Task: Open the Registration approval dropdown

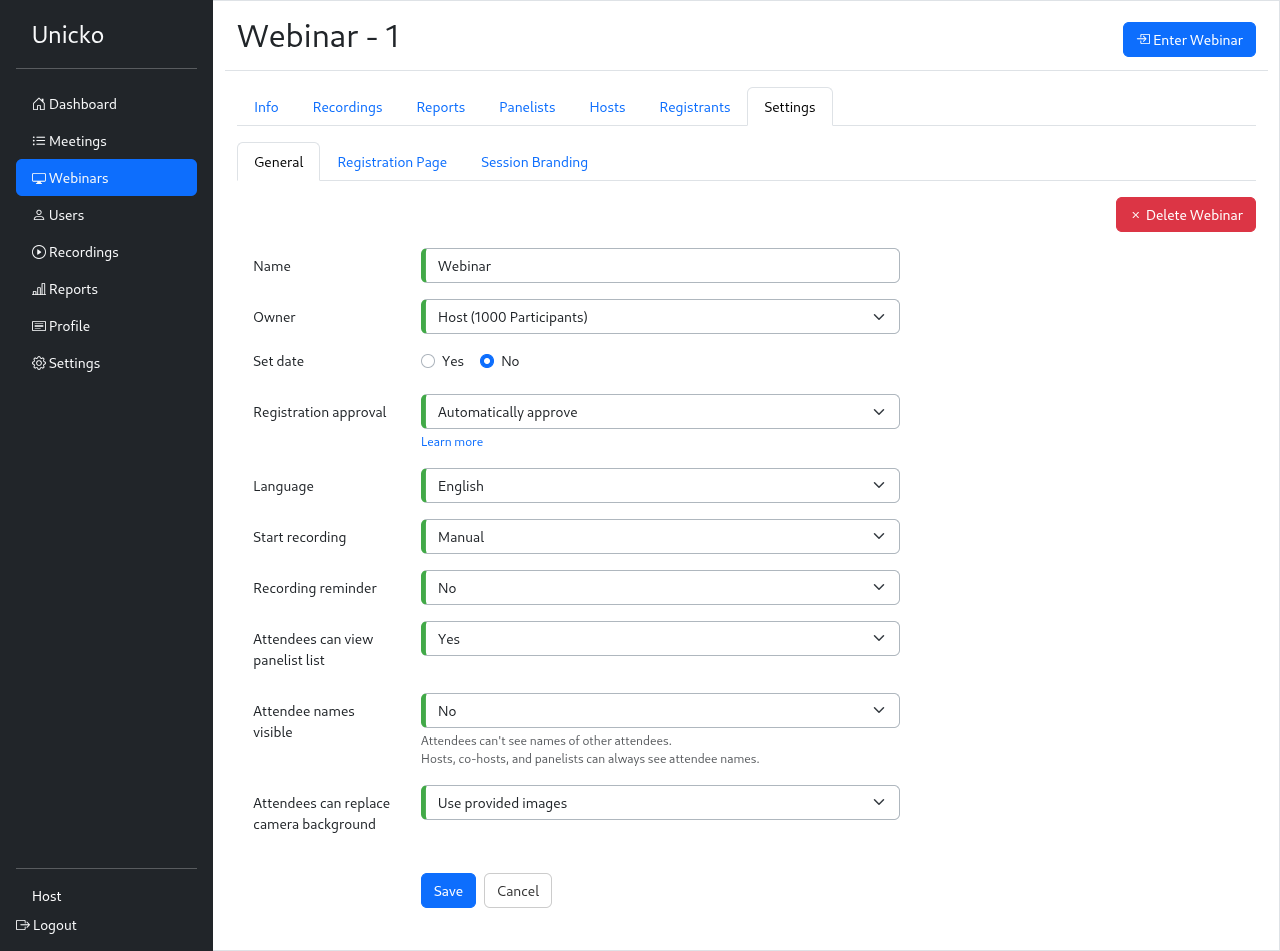Action: coord(660,412)
